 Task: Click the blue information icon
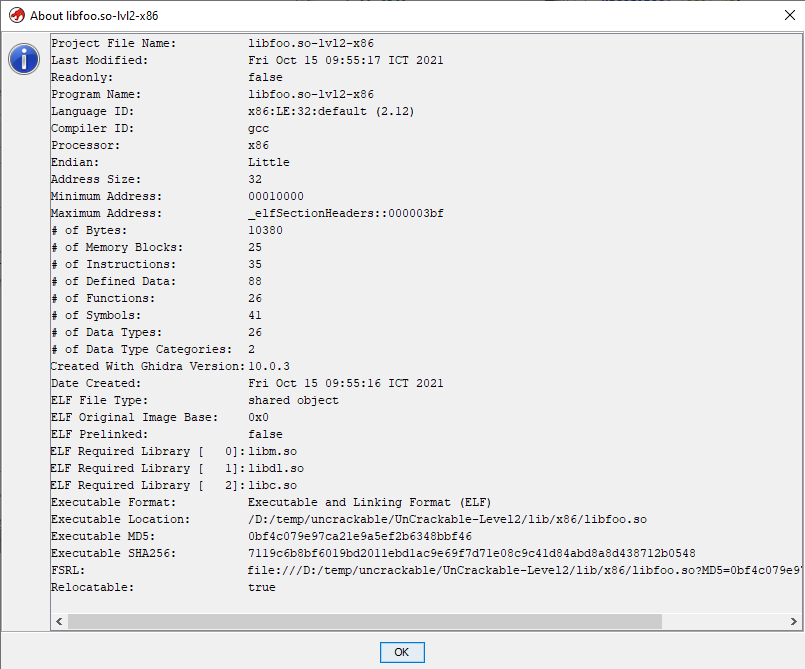click(x=24, y=59)
